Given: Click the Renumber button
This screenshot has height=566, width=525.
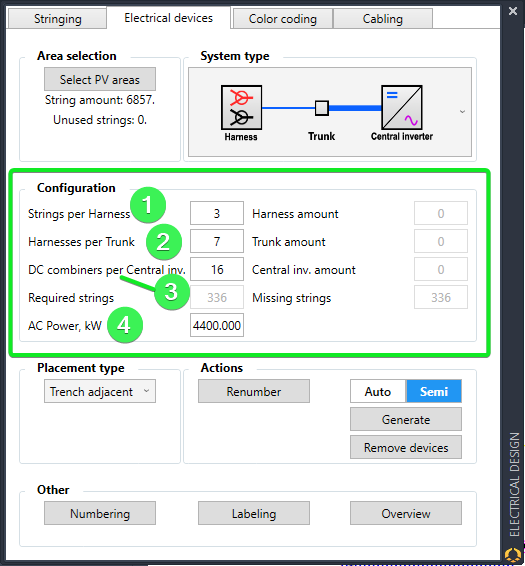Looking at the screenshot, I should (254, 391).
